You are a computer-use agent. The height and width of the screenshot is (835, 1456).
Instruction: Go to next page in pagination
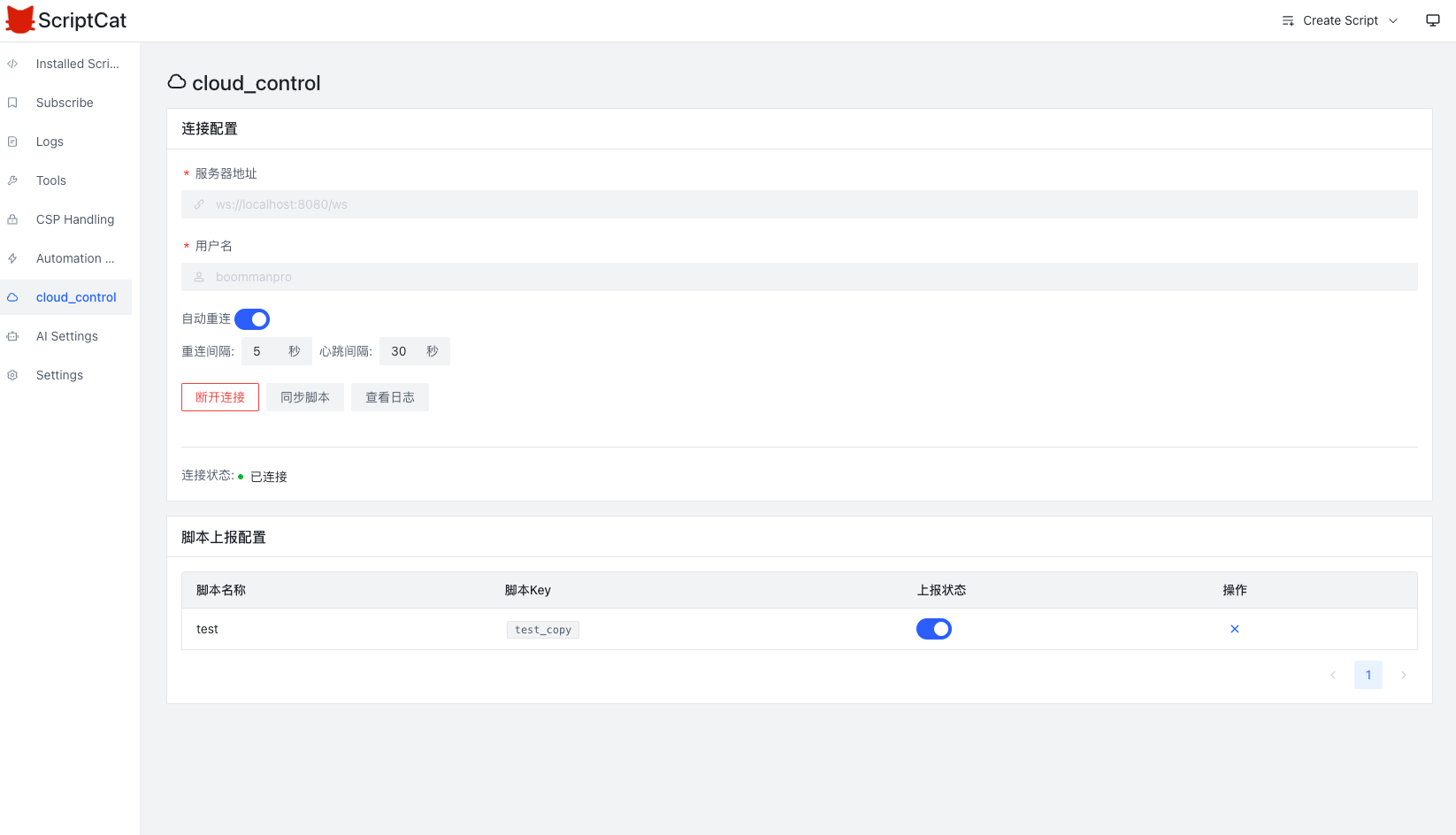(x=1403, y=675)
